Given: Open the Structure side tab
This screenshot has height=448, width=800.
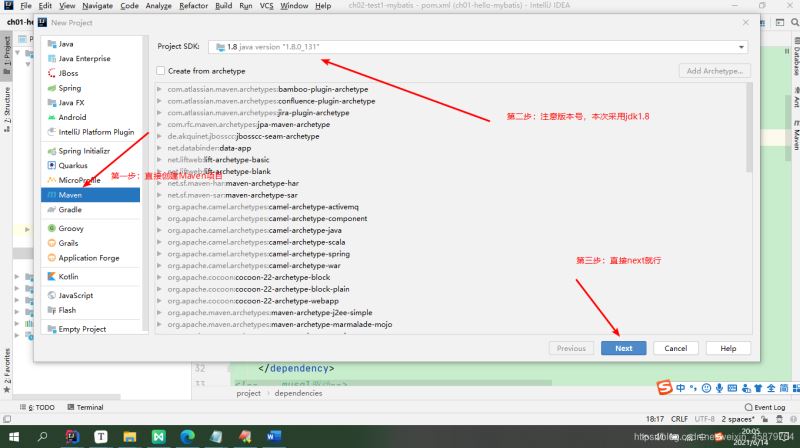Looking at the screenshot, I should pos(7,109).
